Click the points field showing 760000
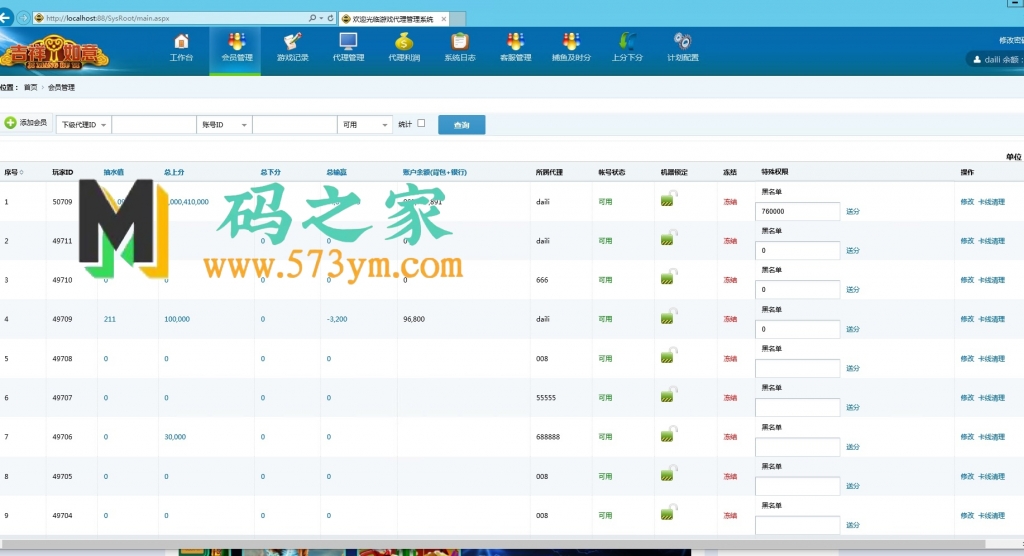This screenshot has width=1024, height=556. [797, 211]
